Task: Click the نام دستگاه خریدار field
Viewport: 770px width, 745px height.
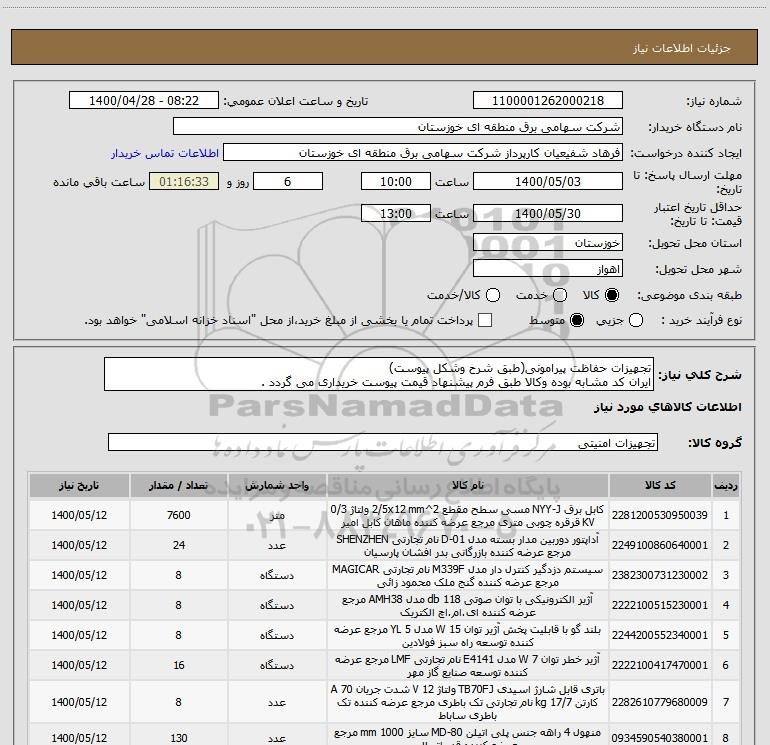Action: click(x=398, y=127)
